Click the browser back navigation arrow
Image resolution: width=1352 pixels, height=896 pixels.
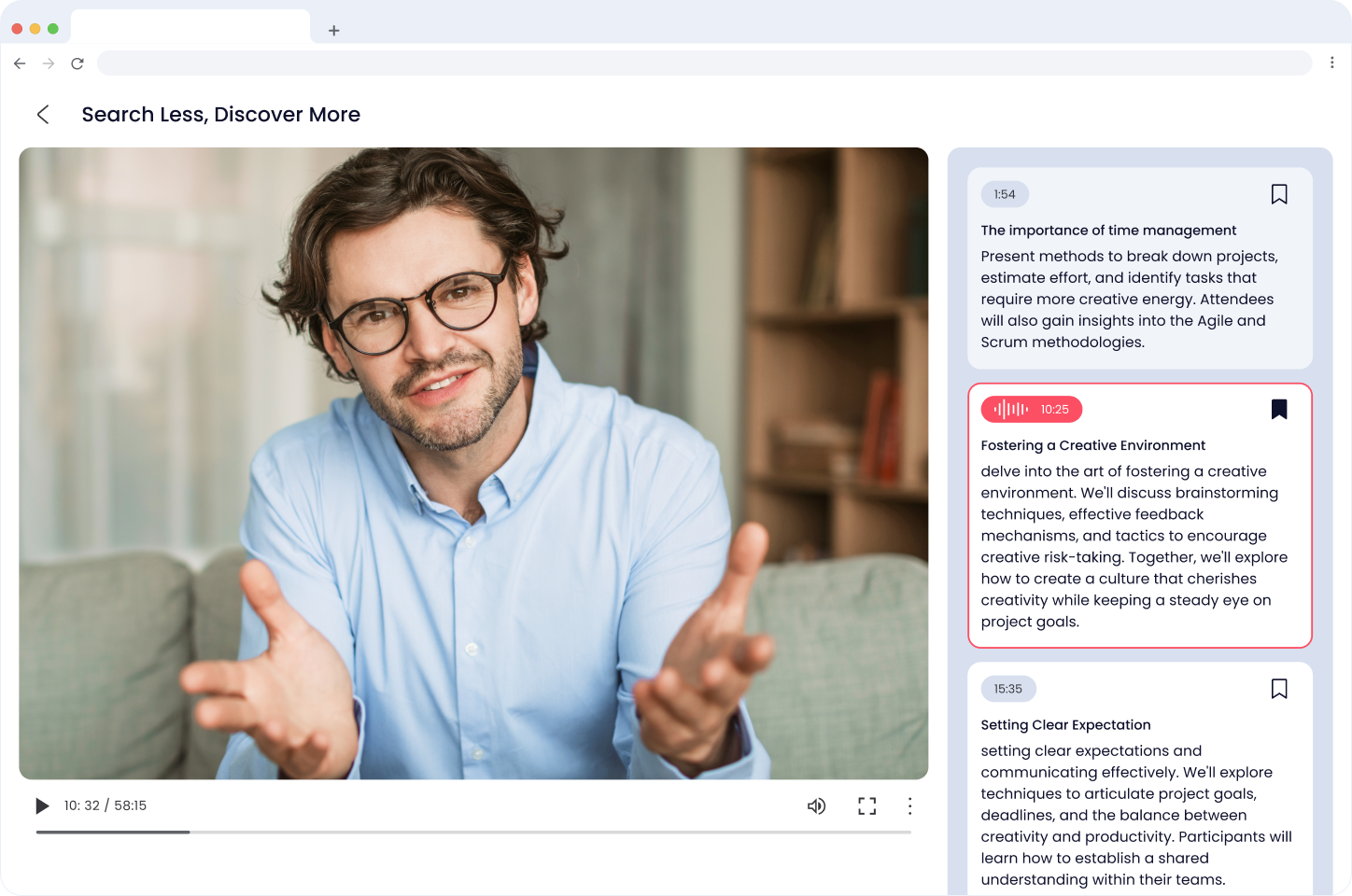click(20, 63)
